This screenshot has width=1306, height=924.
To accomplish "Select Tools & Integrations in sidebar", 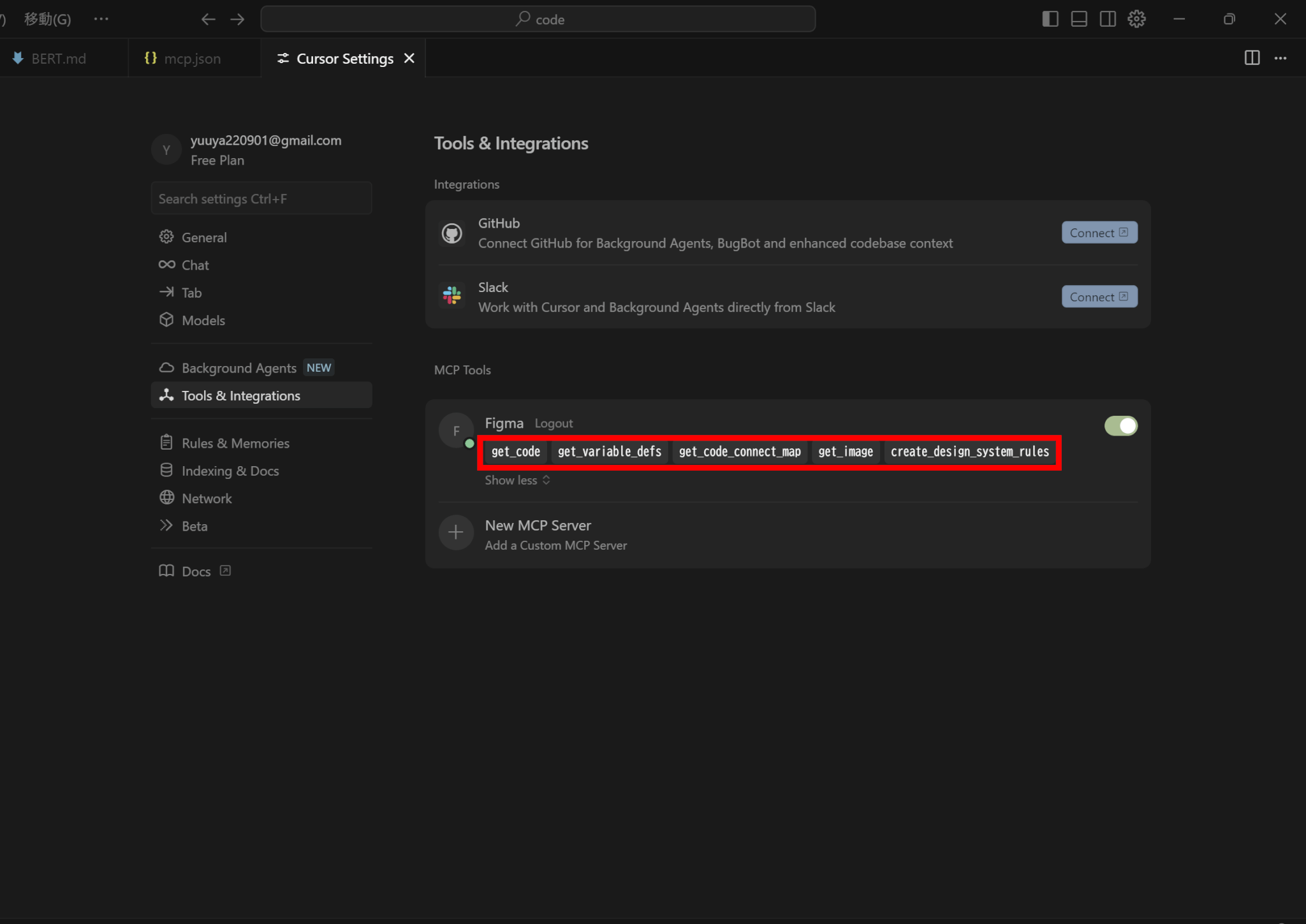I will tap(261, 395).
